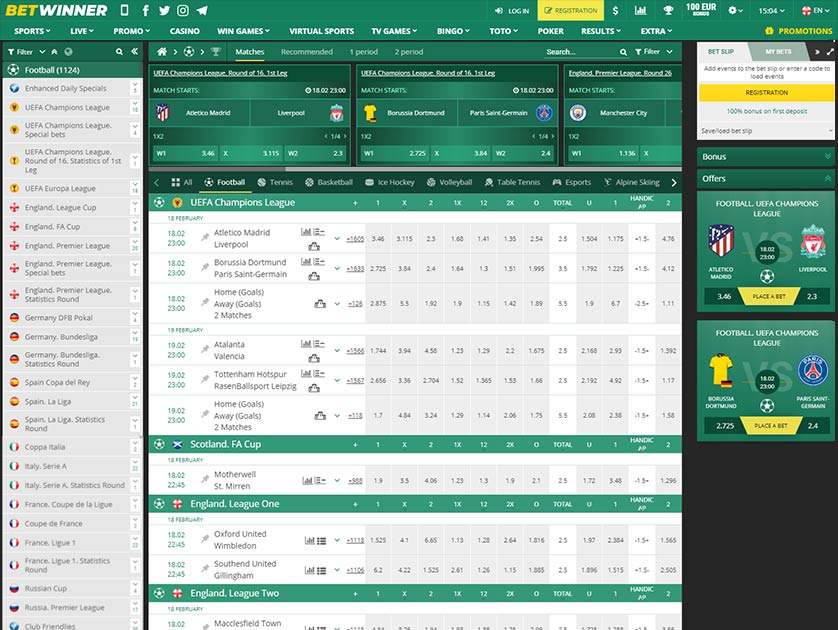
Task: Expand England. FA Cup sidebar chevron
Action: click(x=135, y=227)
